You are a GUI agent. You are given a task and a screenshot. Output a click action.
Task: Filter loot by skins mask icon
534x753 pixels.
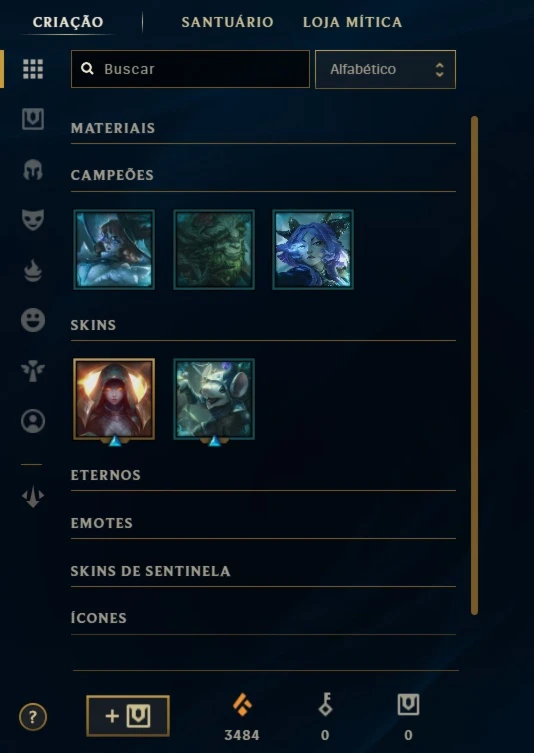33,220
